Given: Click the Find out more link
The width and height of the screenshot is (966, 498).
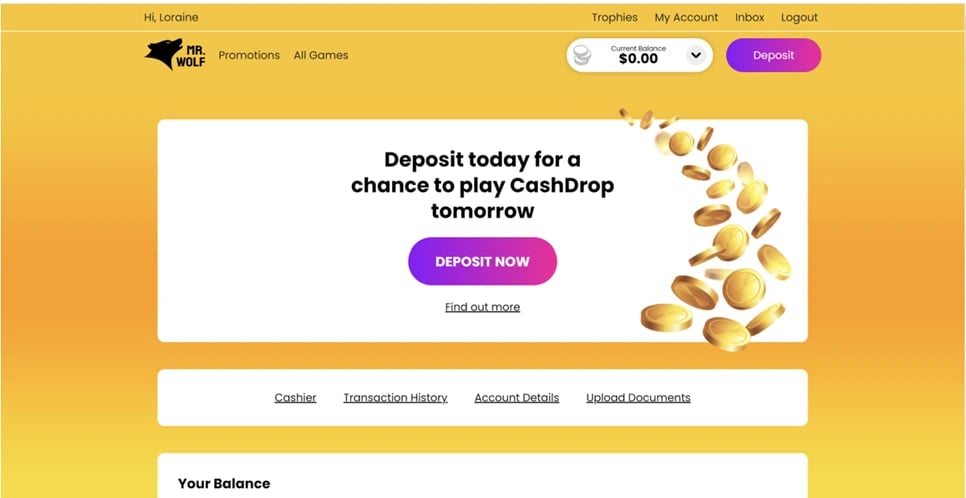Looking at the screenshot, I should point(482,307).
